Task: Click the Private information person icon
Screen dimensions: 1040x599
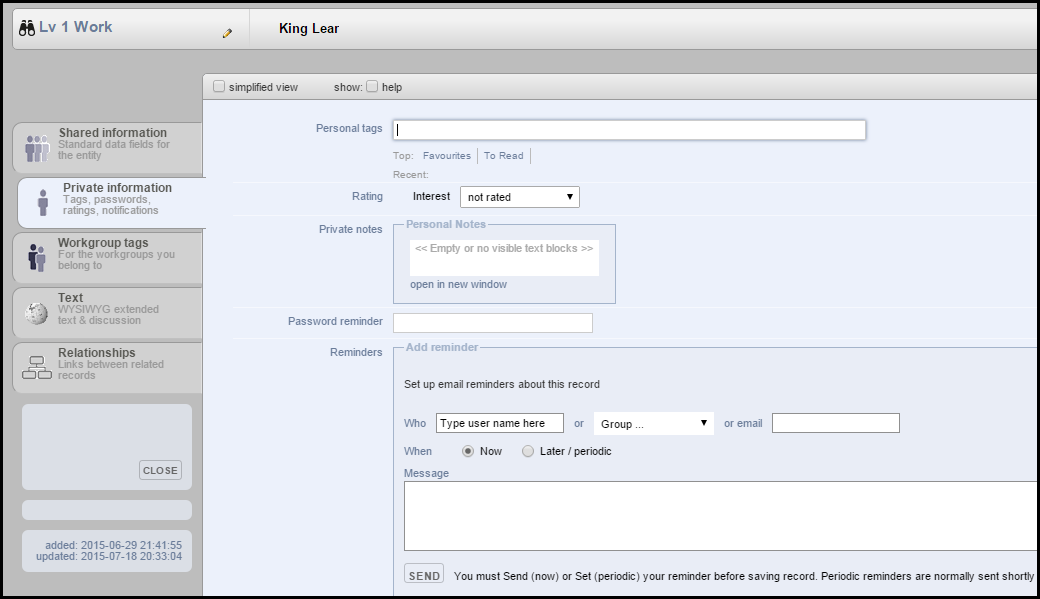Action: point(43,202)
